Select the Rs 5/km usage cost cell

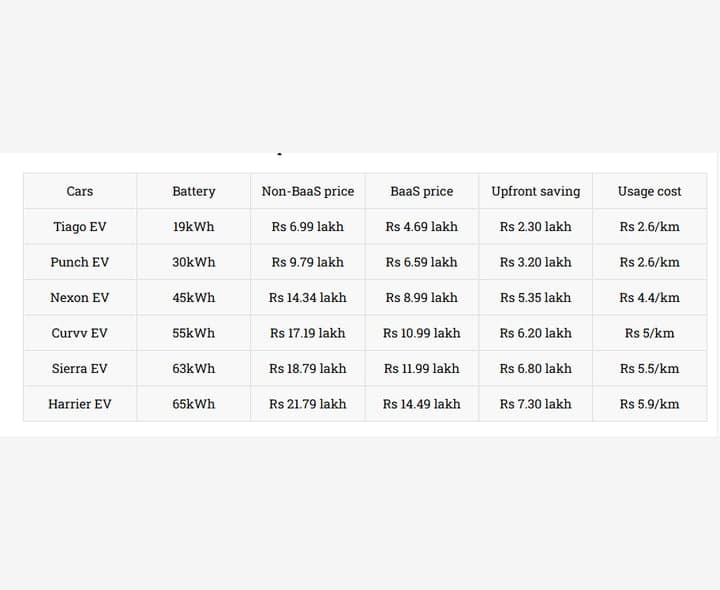point(650,333)
